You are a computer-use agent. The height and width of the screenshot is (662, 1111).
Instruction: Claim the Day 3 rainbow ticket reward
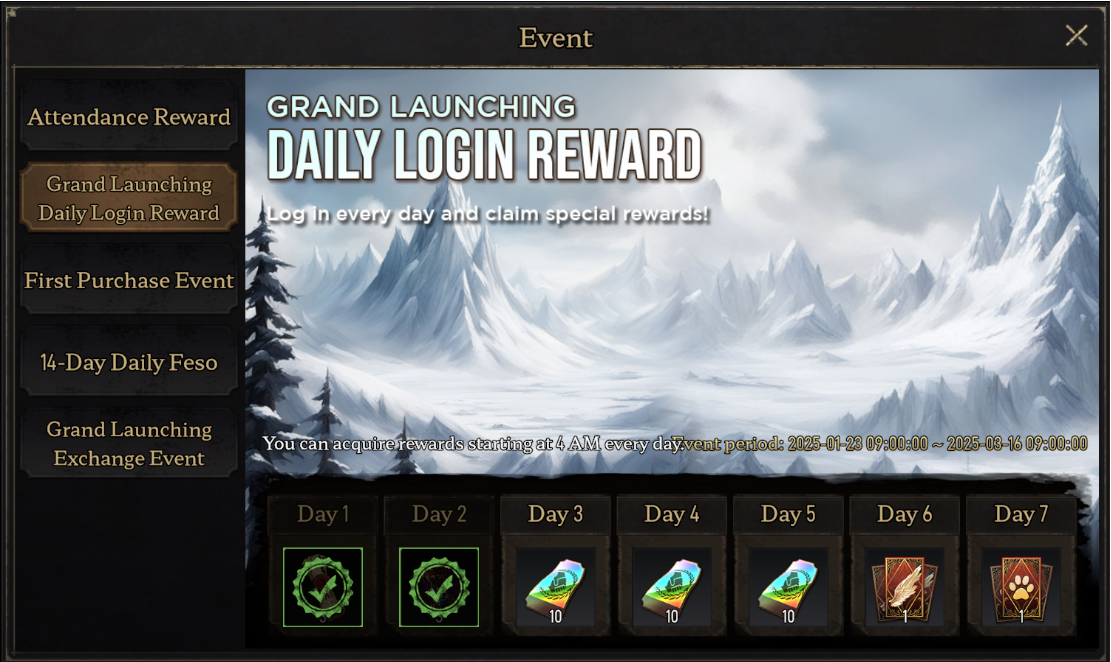(x=556, y=587)
